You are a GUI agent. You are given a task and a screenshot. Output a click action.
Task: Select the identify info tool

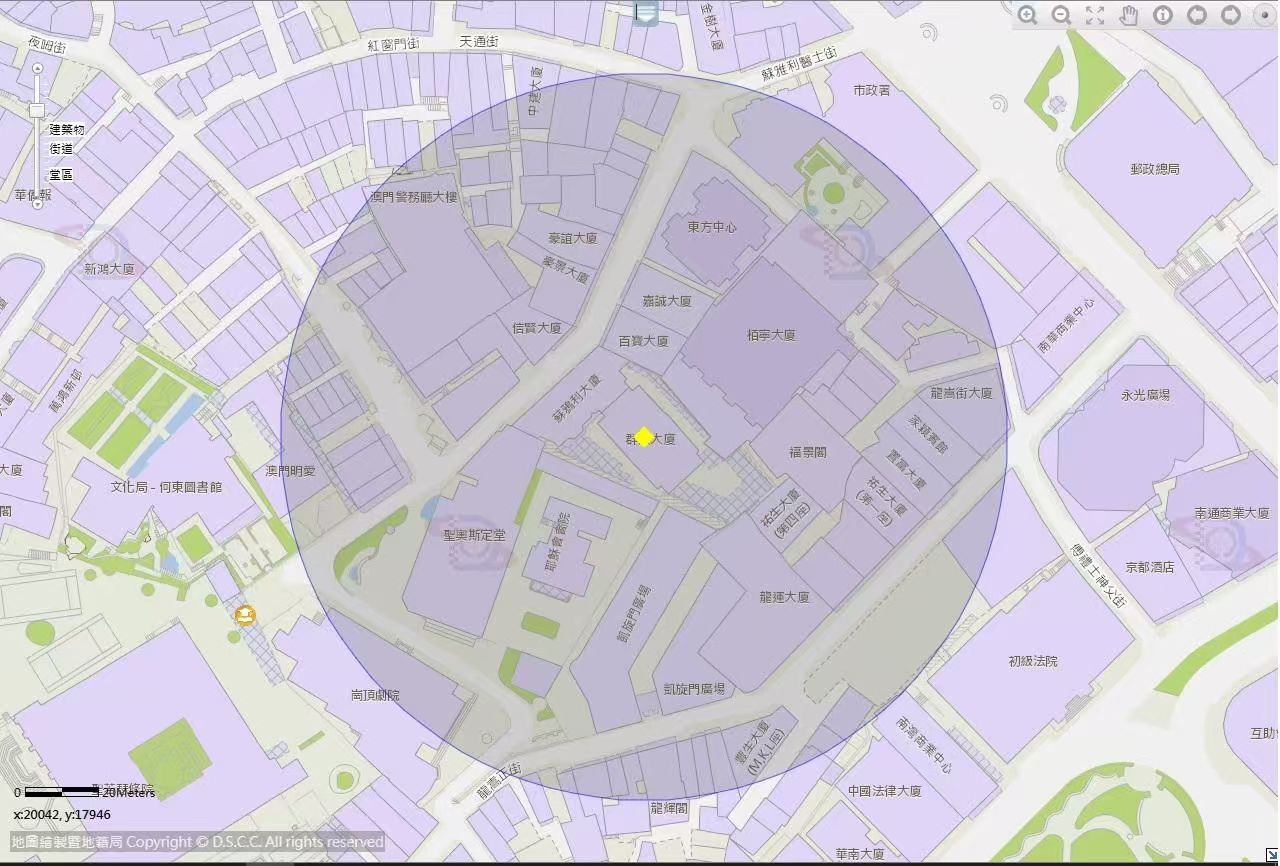[x=1163, y=15]
